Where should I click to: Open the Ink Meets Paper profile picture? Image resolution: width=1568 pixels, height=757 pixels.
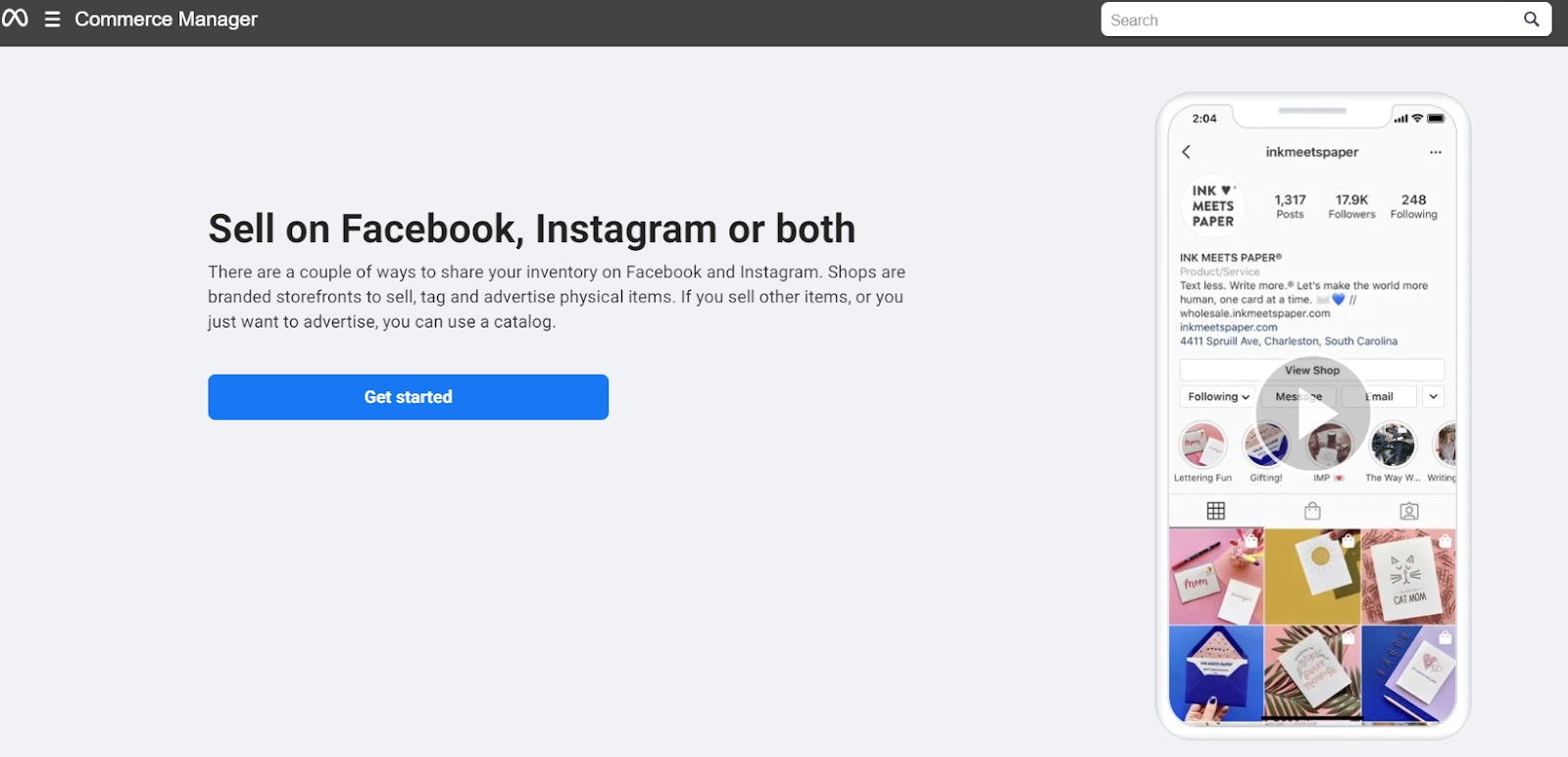click(1212, 206)
